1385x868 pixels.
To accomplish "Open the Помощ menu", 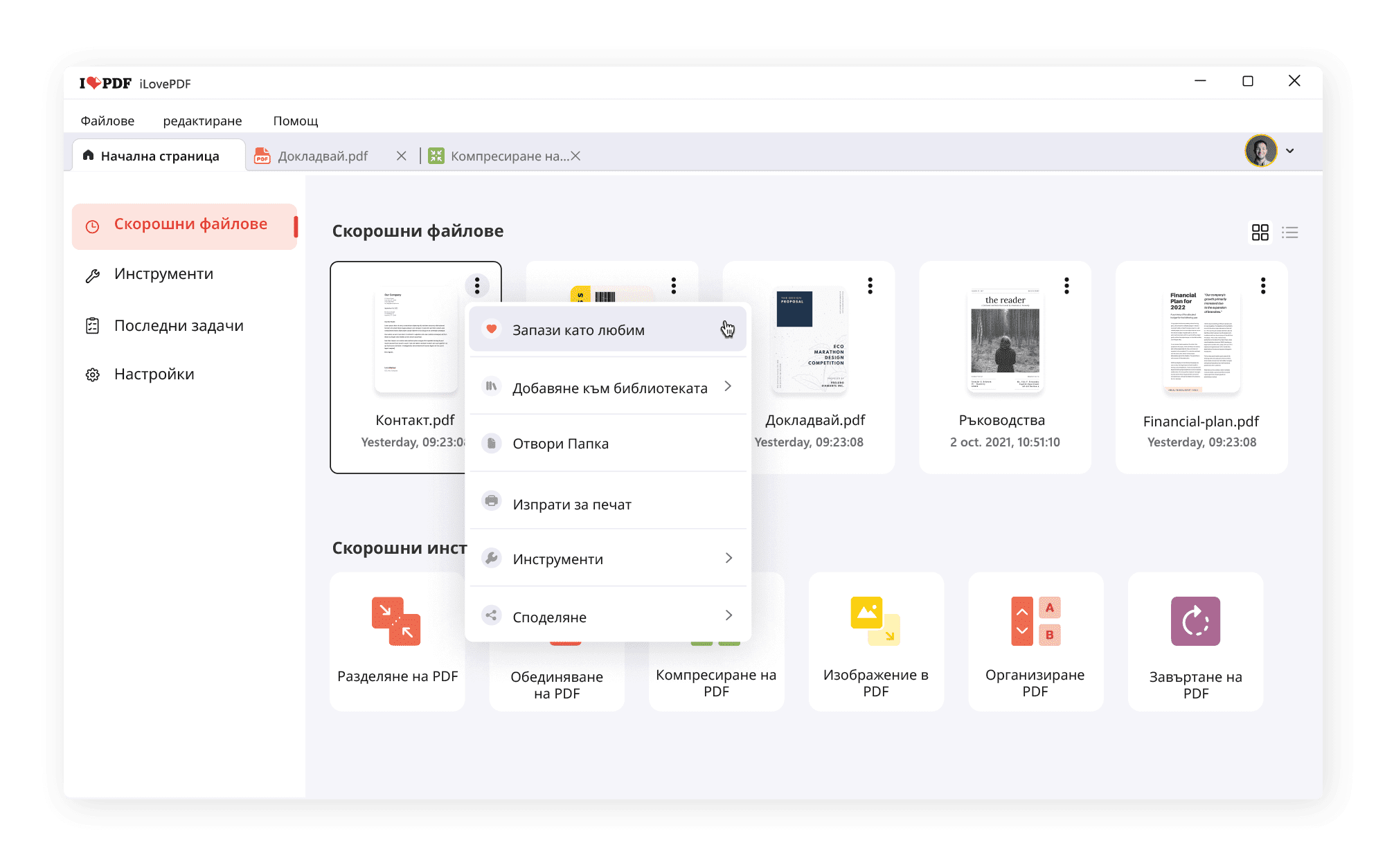I will pyautogui.click(x=296, y=121).
